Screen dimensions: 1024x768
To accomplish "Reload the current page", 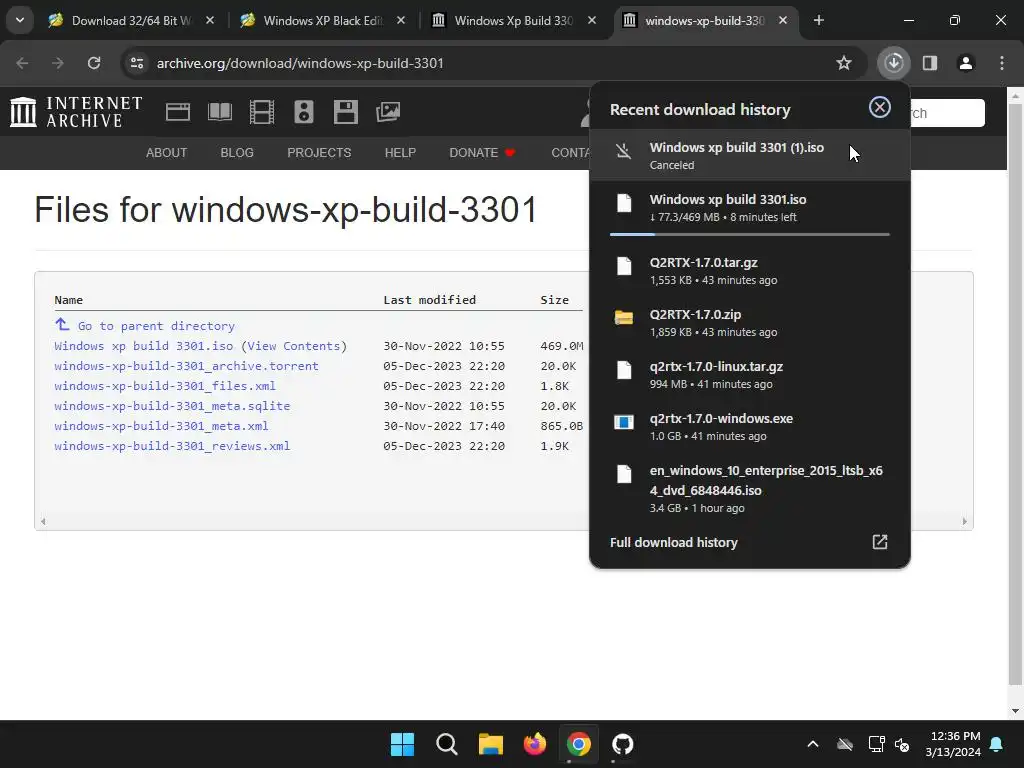I will [x=94, y=63].
